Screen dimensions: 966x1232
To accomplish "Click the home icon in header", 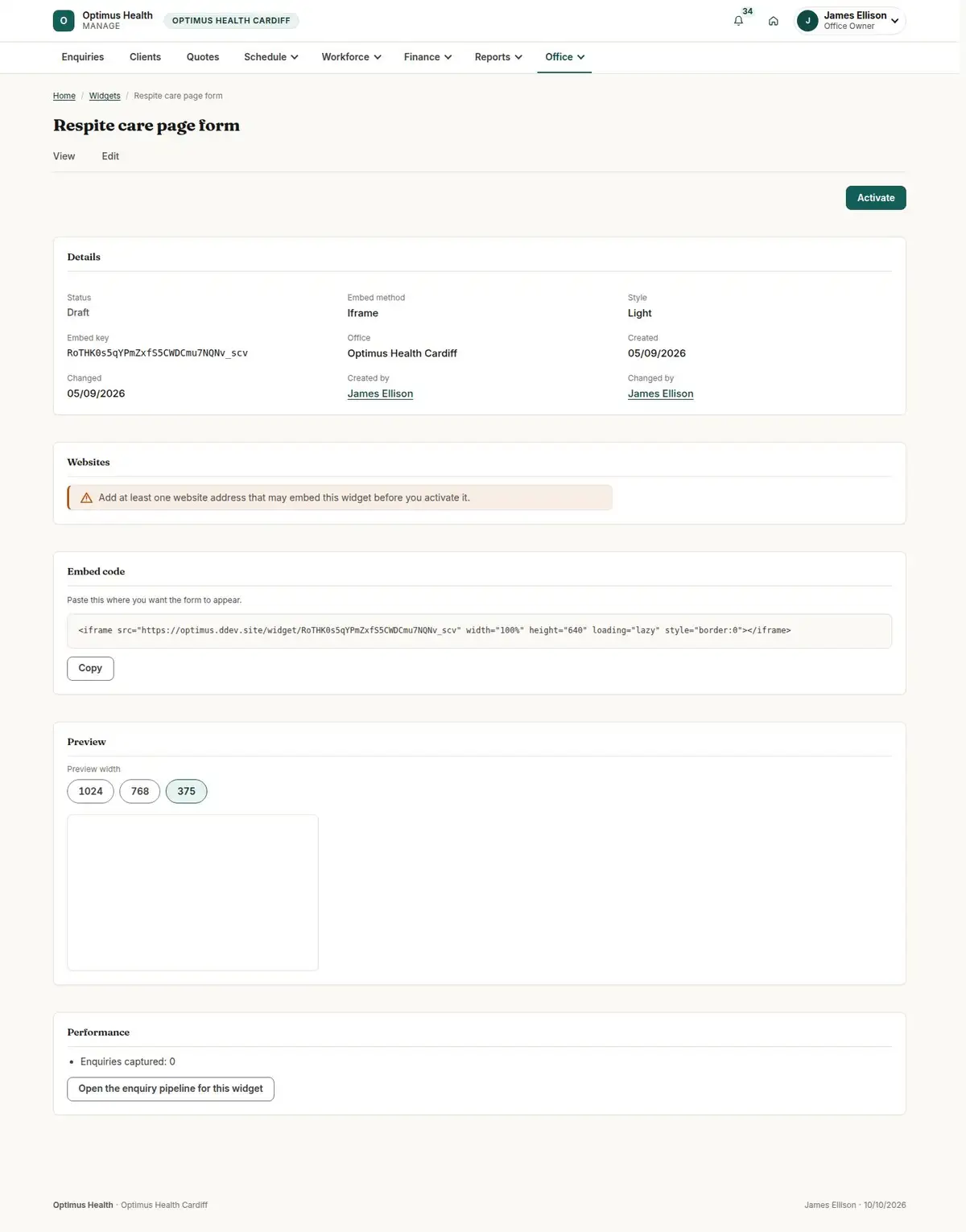I will click(x=773, y=21).
